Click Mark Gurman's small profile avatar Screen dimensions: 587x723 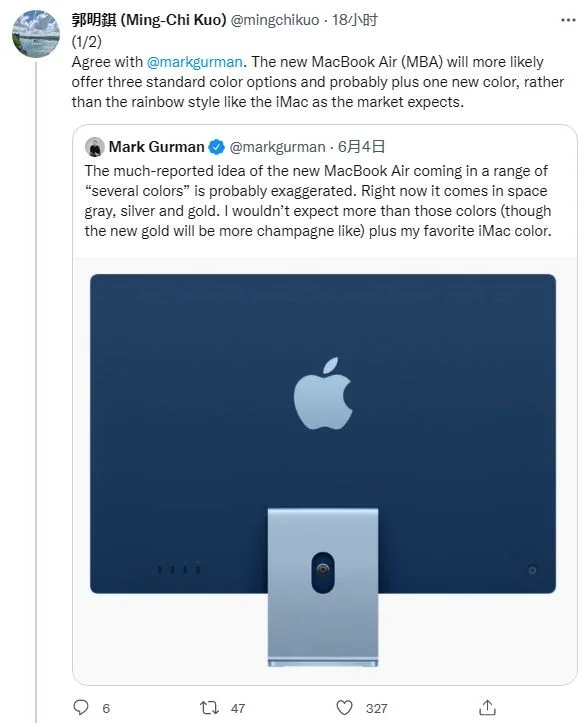point(95,147)
